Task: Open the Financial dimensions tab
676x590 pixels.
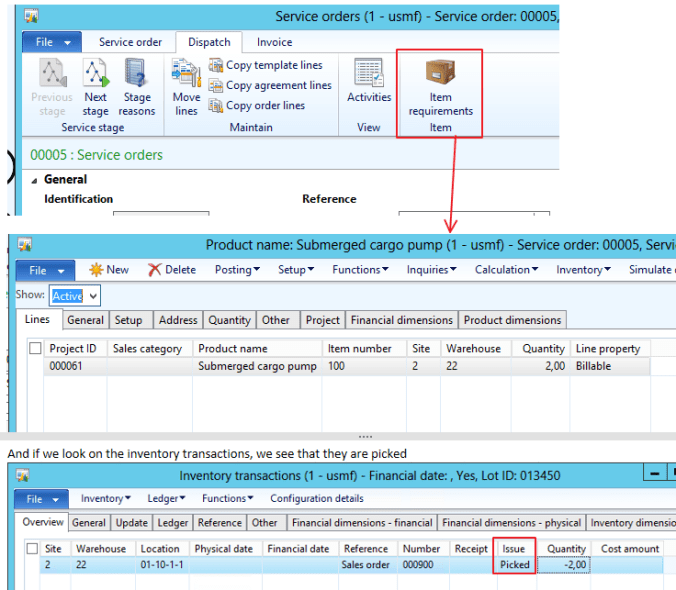Action: pos(401,320)
